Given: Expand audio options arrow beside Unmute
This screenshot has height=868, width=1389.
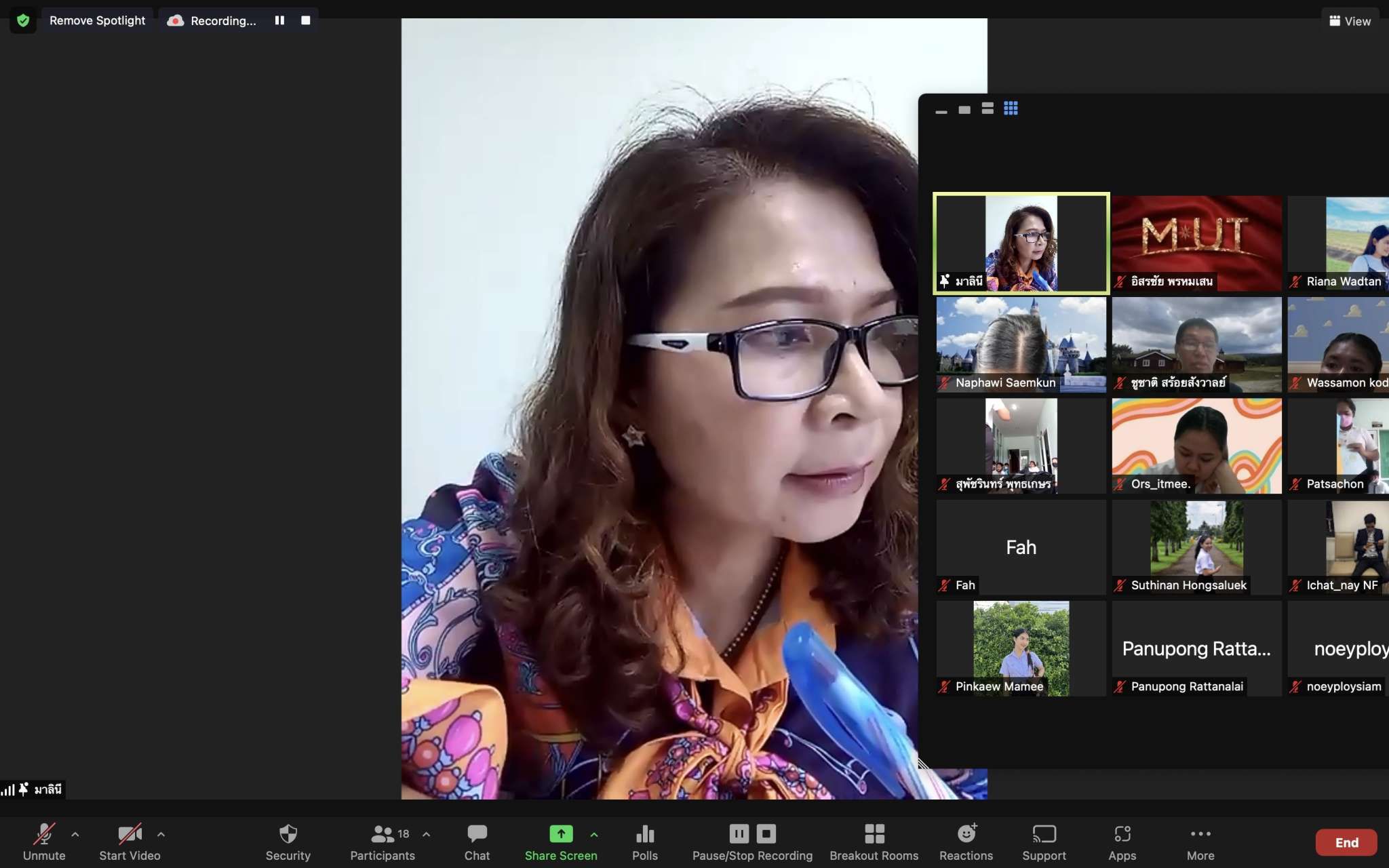Looking at the screenshot, I should (x=75, y=834).
